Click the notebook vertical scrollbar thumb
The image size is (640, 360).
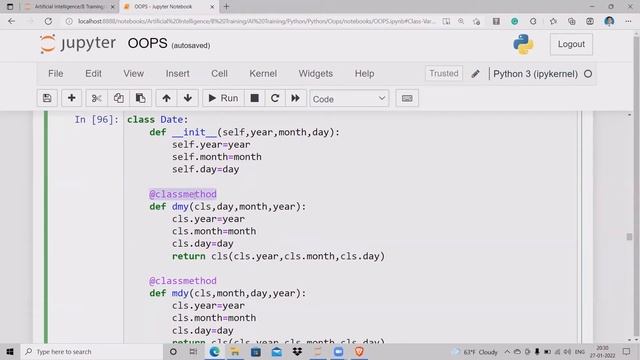(629, 237)
